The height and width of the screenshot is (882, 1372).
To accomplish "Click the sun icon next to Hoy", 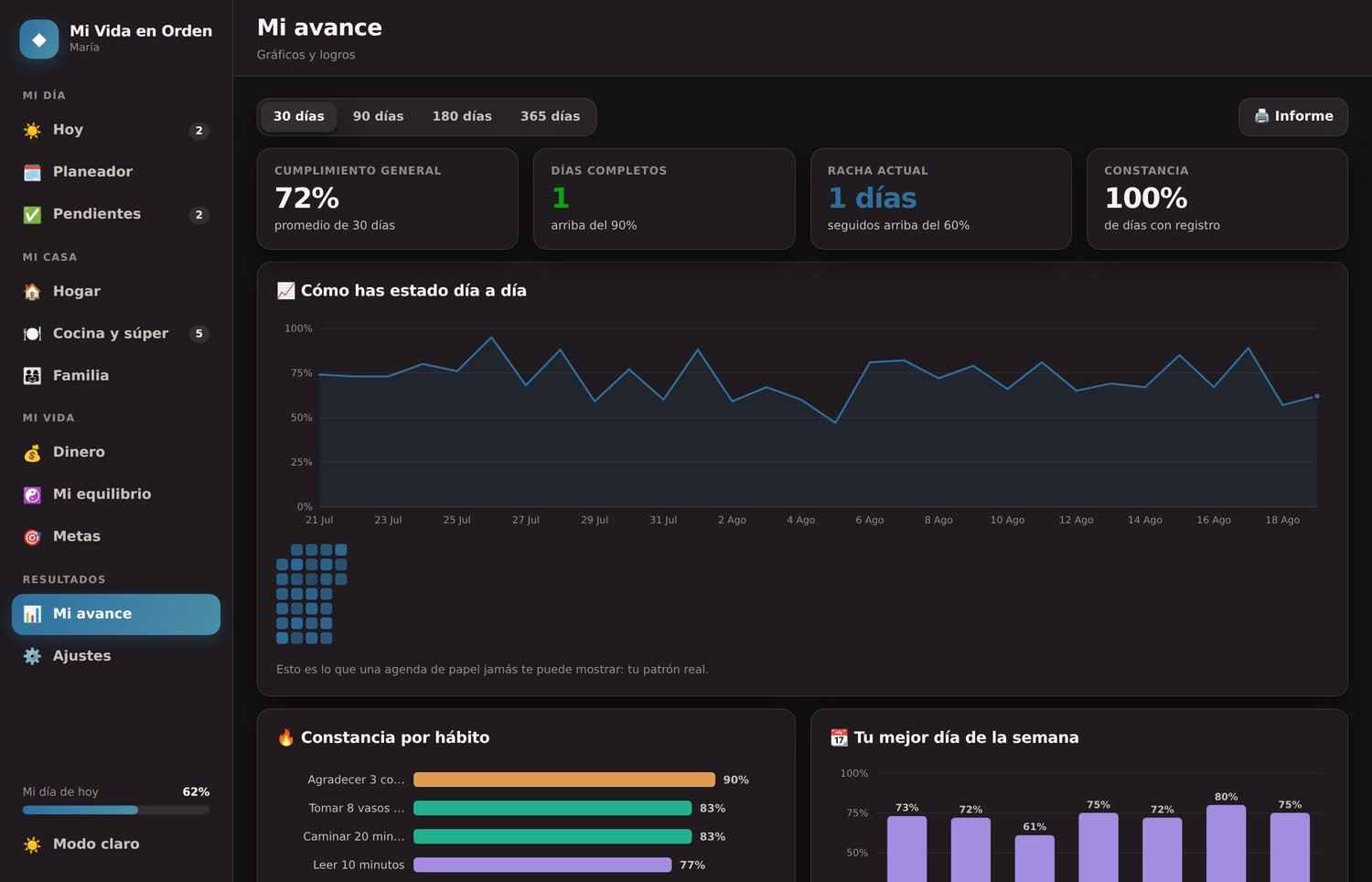I will pos(32,130).
